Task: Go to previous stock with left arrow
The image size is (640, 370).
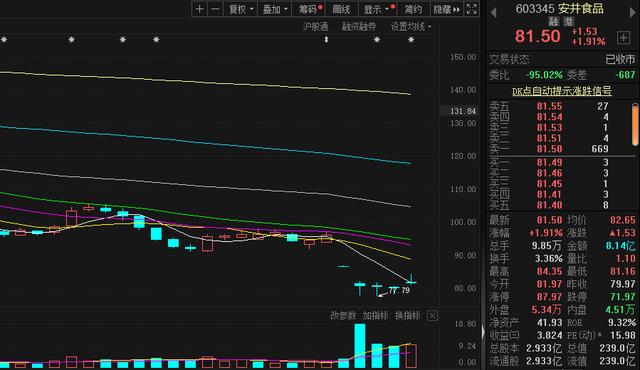Action: coord(493,13)
